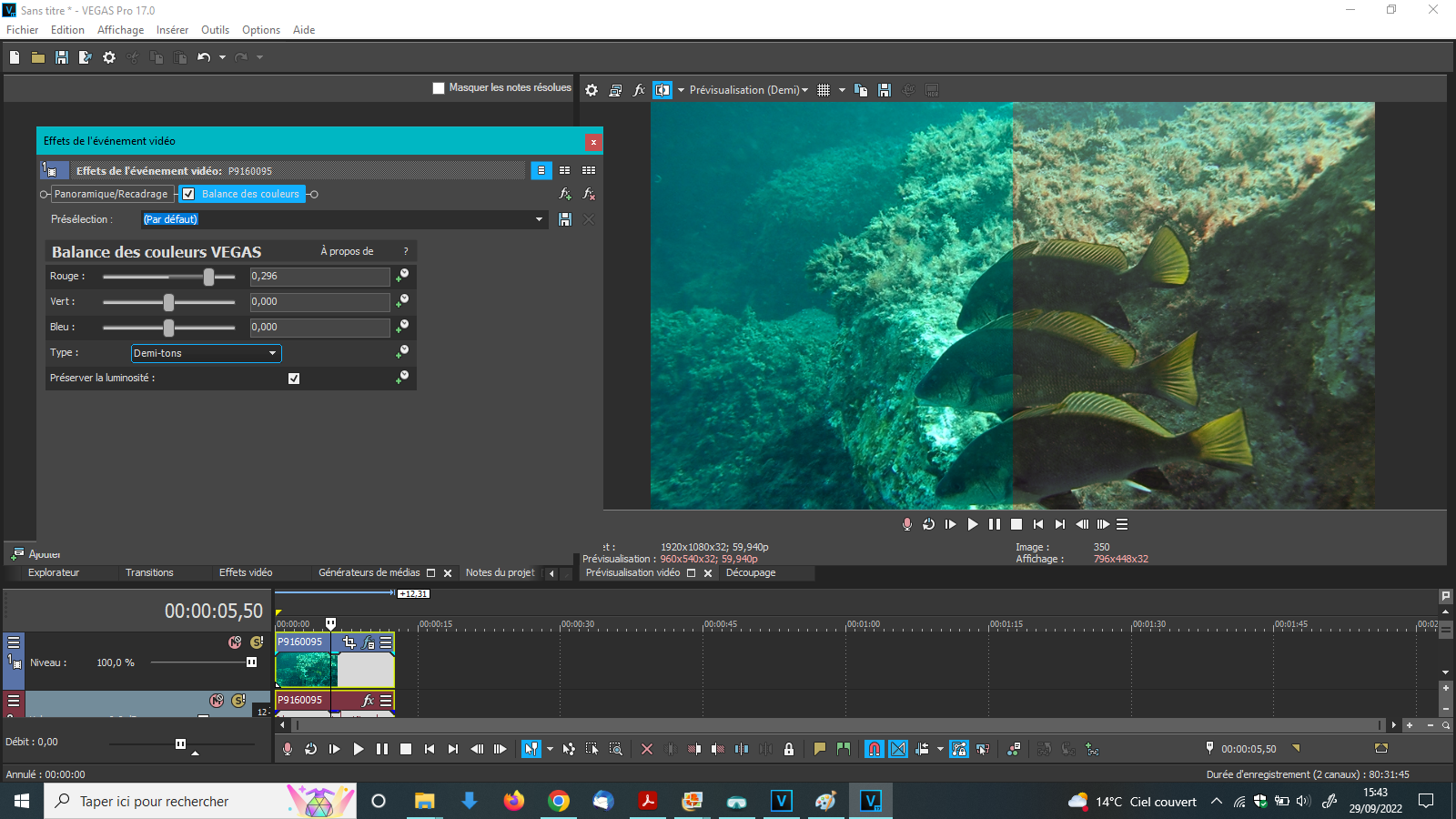This screenshot has width=1456, height=819.
Task: Open Prévisualisation (Demi) quality dropdown
Action: coord(748,90)
